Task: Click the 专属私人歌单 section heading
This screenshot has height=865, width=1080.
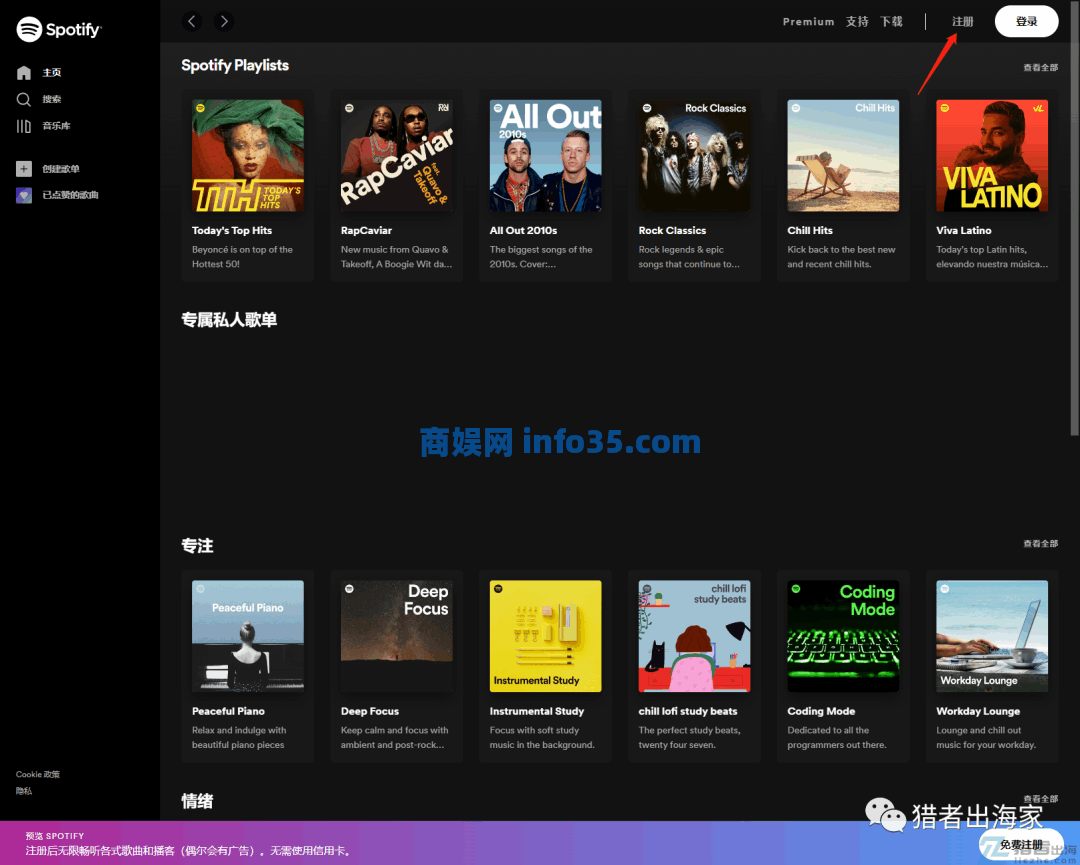Action: (x=229, y=320)
